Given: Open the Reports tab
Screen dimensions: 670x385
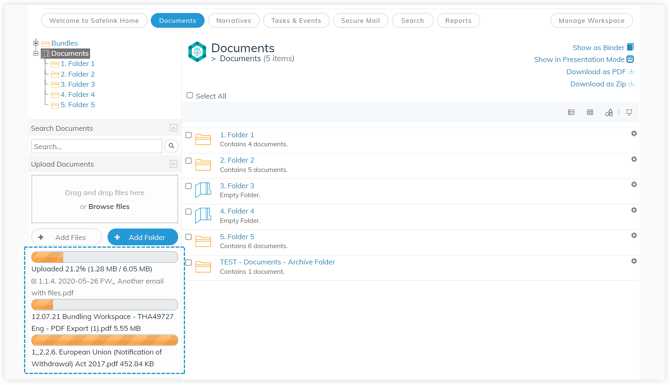Looking at the screenshot, I should click(x=458, y=21).
